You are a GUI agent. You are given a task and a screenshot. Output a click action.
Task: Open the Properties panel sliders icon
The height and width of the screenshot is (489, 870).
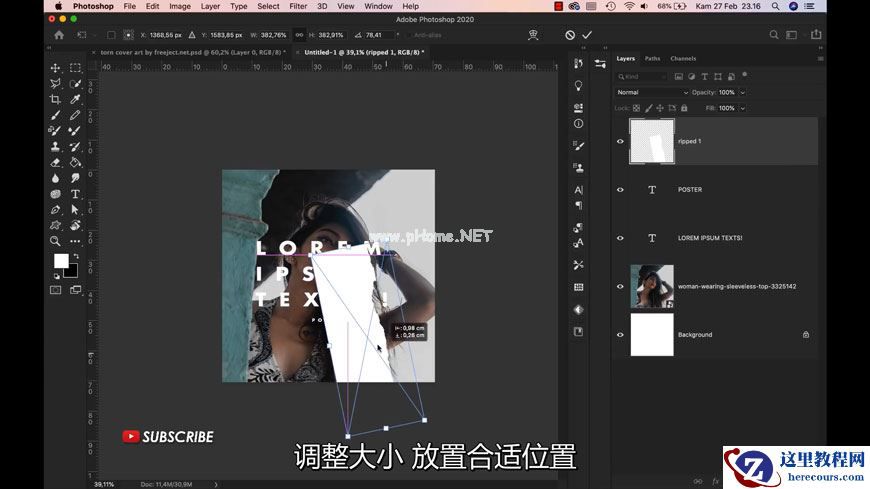[600, 64]
